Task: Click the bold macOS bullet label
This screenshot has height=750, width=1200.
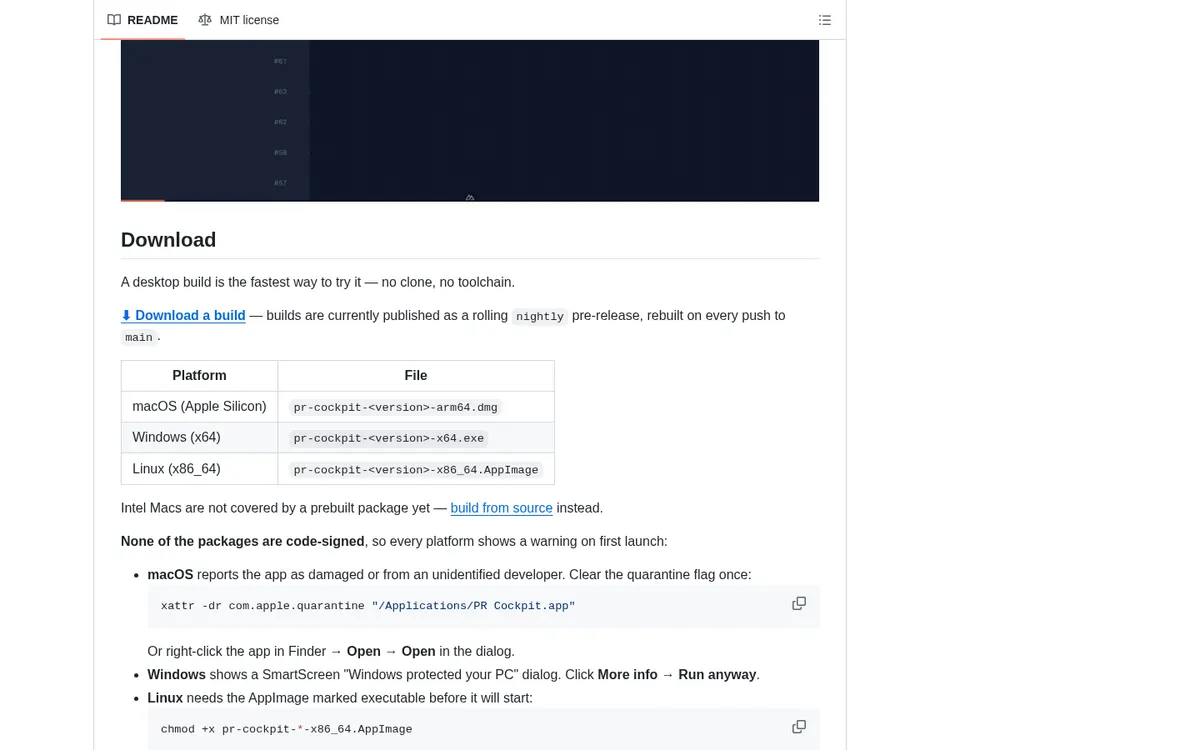Action: click(x=170, y=575)
